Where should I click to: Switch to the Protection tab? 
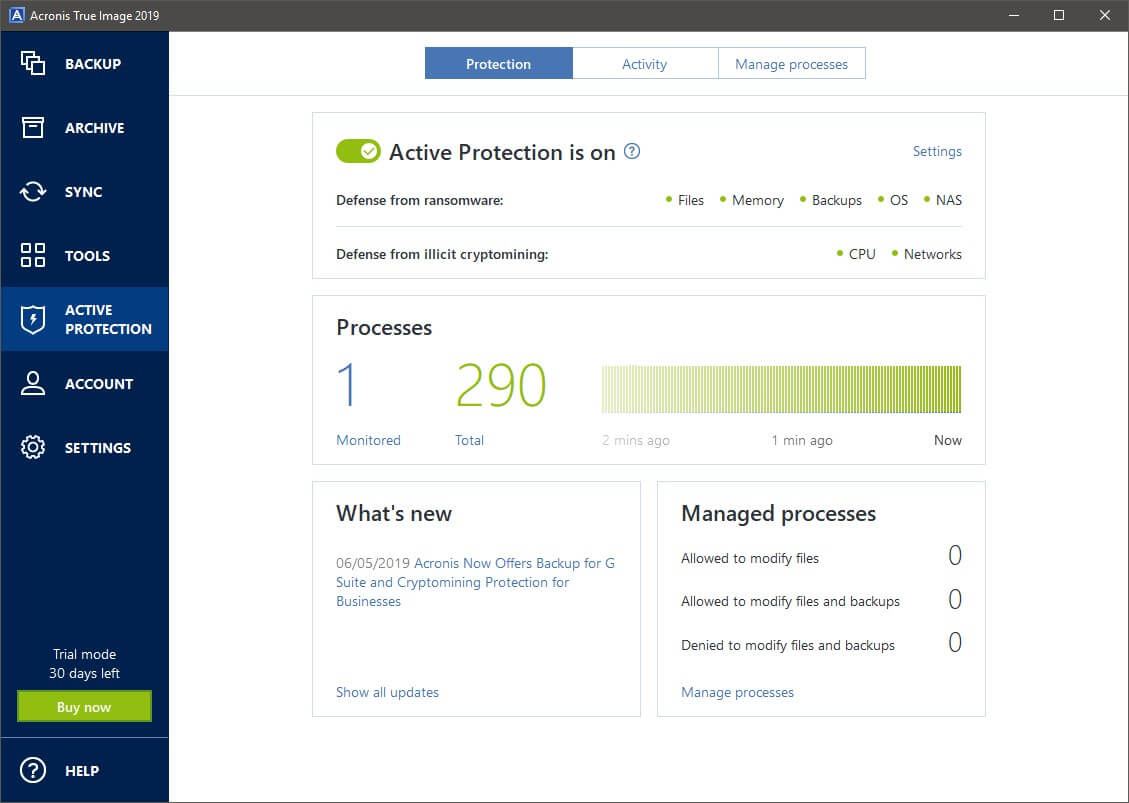(498, 63)
